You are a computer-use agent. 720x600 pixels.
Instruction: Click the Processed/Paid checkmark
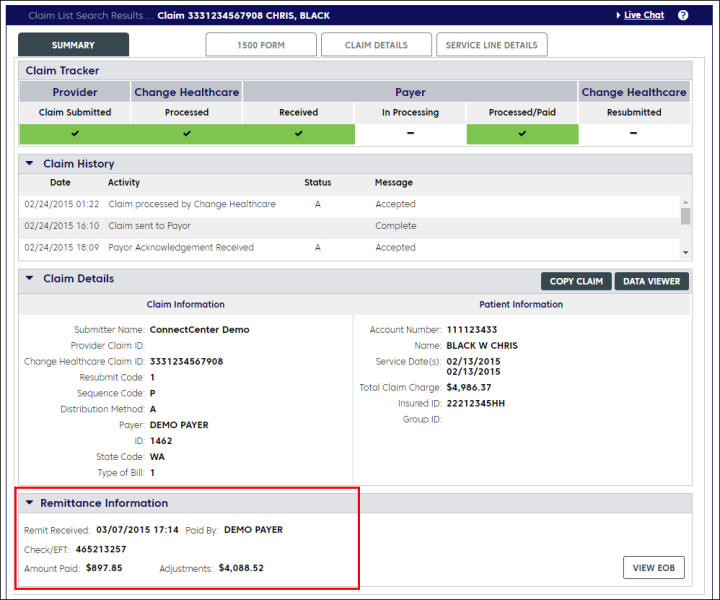tap(522, 133)
